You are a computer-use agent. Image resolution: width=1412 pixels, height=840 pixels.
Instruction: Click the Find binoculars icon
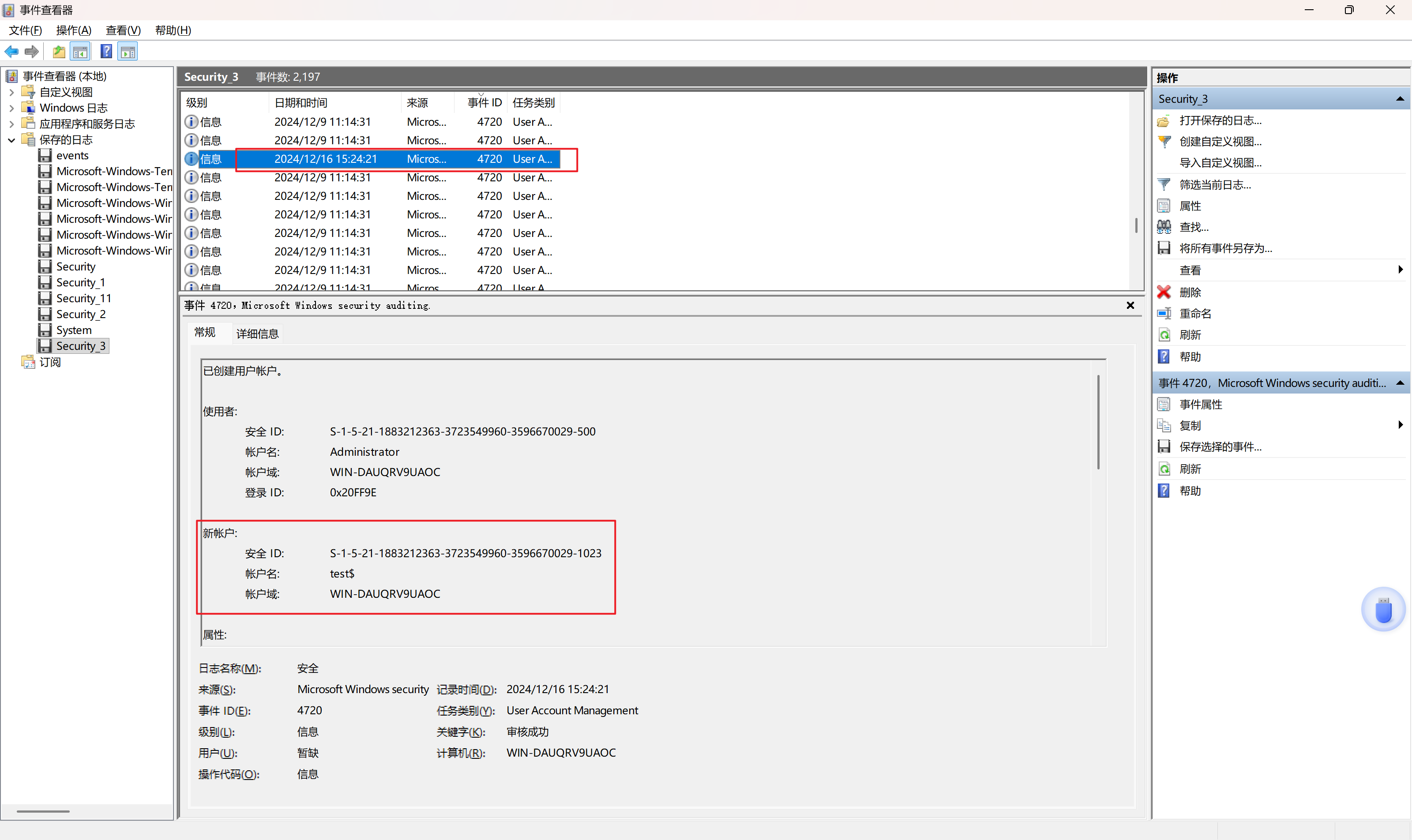(x=1164, y=227)
